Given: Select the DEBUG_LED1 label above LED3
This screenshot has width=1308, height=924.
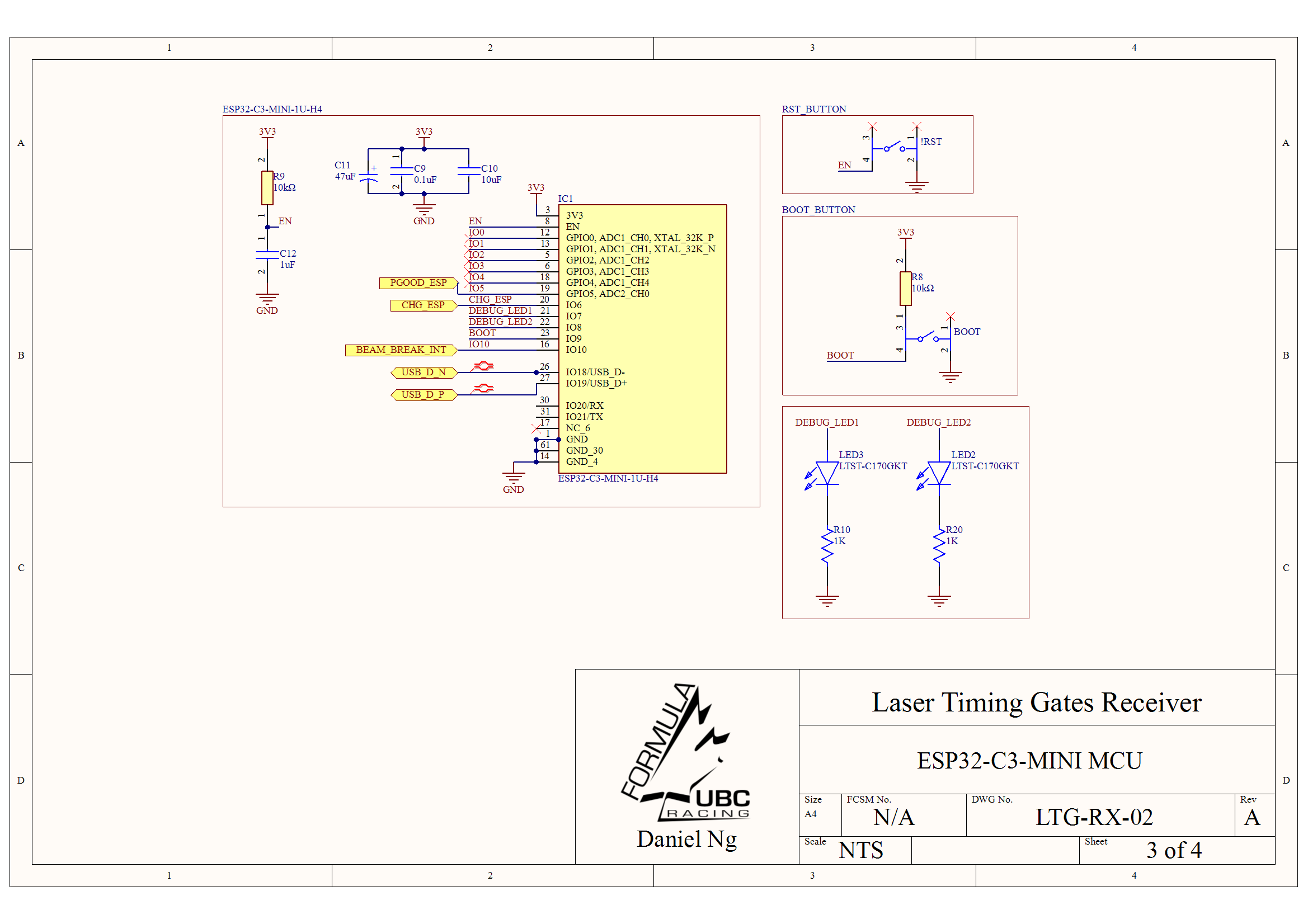Looking at the screenshot, I should coord(827,423).
